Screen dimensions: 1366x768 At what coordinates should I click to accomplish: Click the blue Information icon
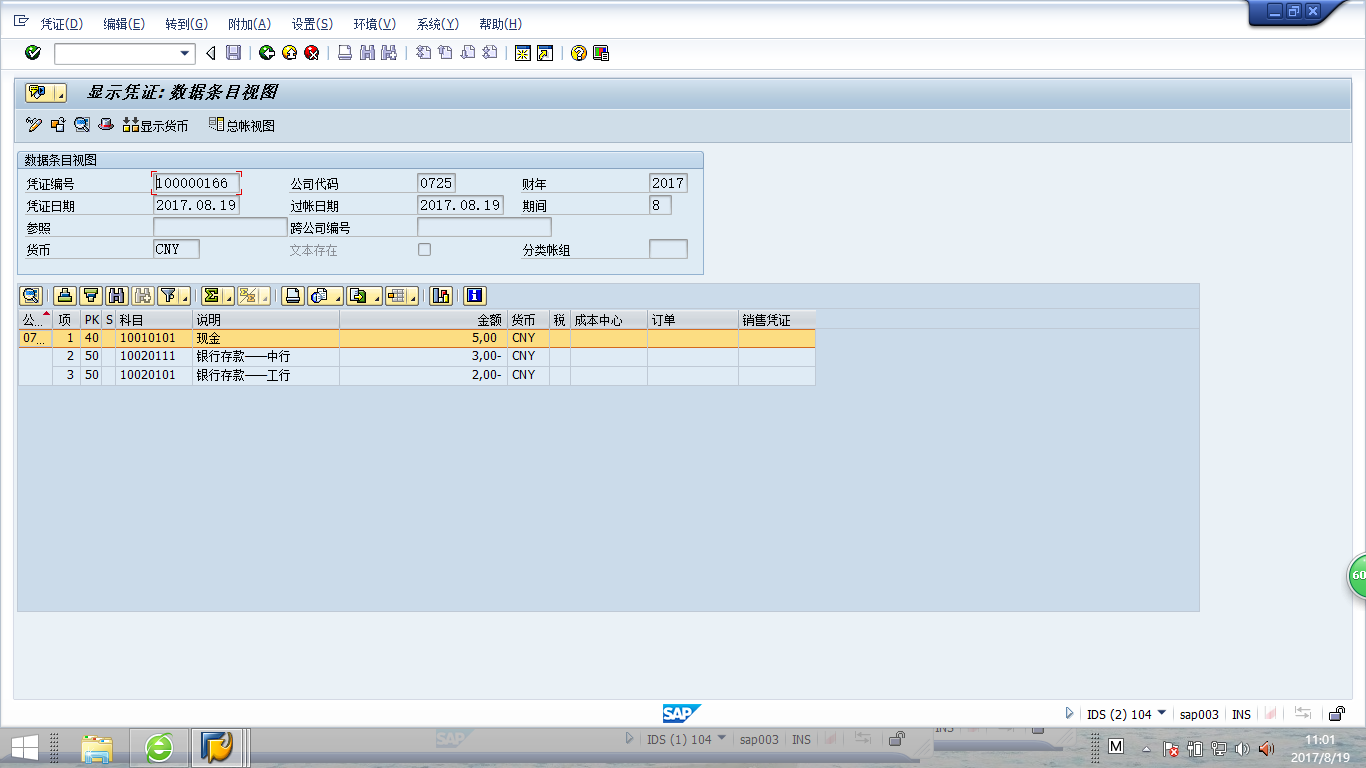[474, 295]
